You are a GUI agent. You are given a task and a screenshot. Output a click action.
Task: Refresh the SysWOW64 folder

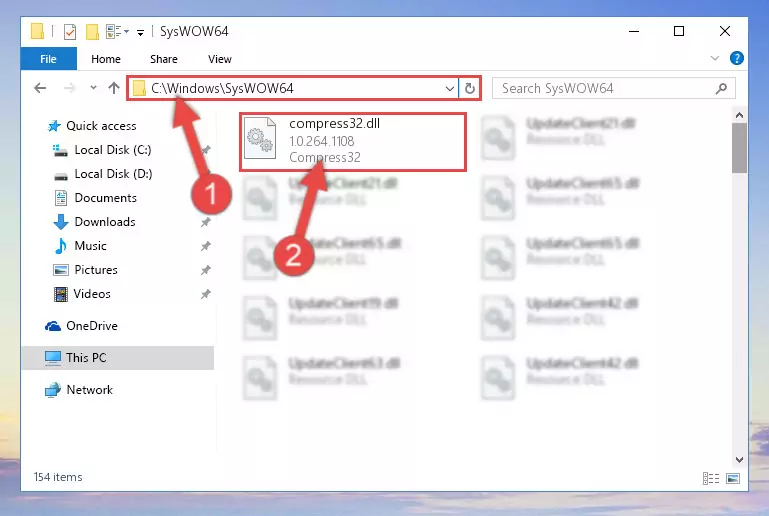click(470, 89)
